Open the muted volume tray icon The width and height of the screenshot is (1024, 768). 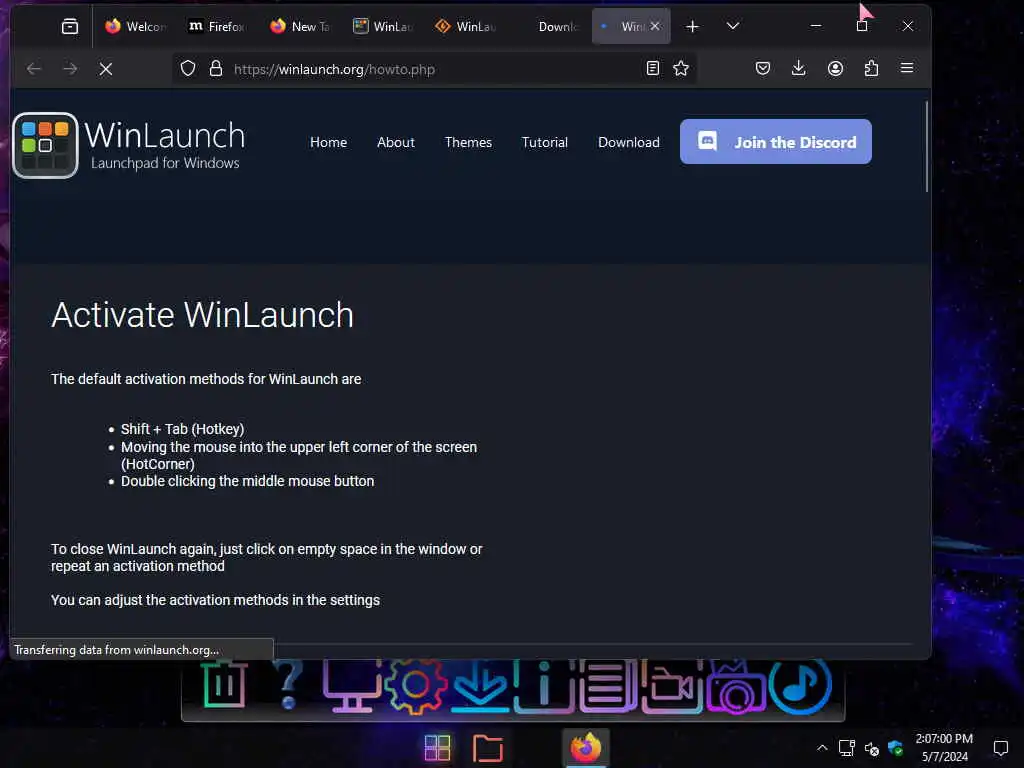[x=871, y=749]
